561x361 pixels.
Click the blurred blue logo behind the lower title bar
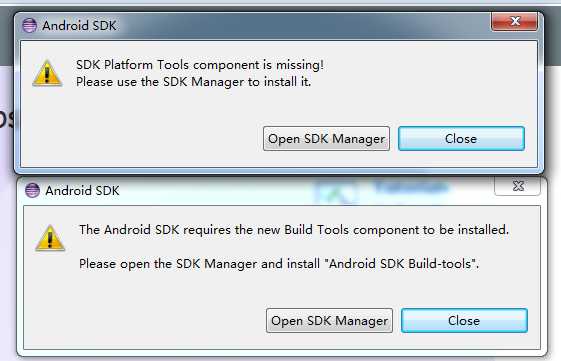click(x=381, y=190)
